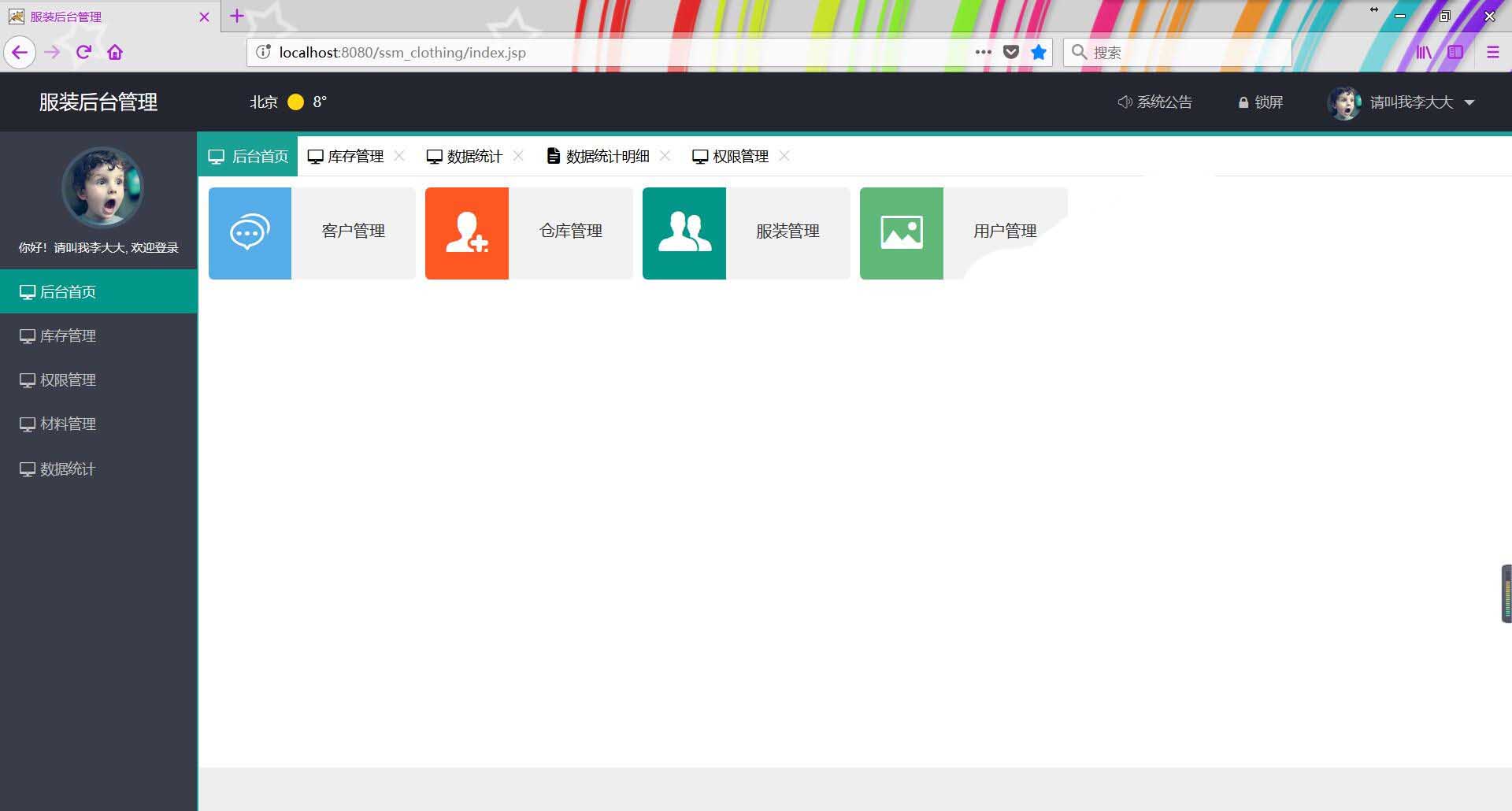The height and width of the screenshot is (811, 1512).
Task: Close the 服装后台管理 browser tab
Action: pos(205,17)
